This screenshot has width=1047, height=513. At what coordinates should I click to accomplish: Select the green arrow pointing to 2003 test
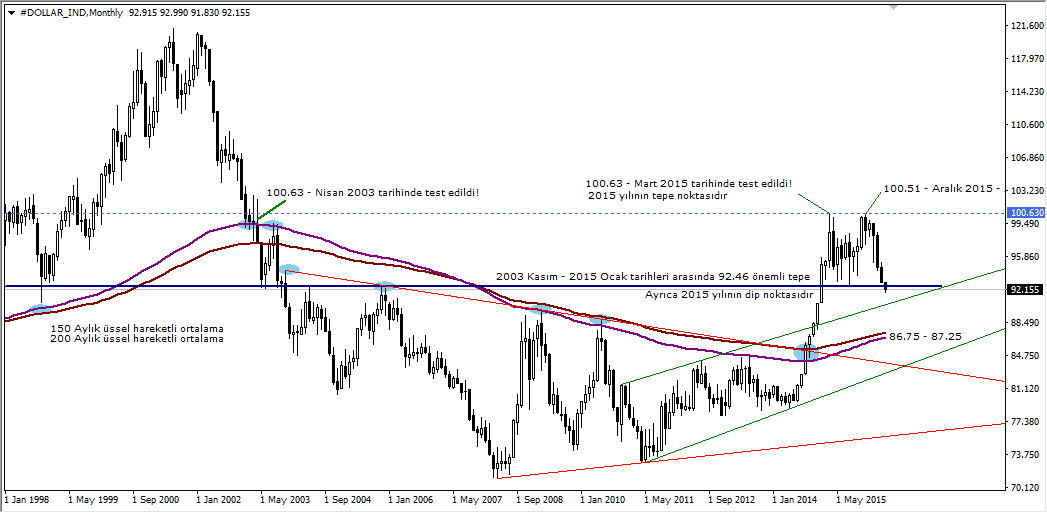[x=271, y=210]
